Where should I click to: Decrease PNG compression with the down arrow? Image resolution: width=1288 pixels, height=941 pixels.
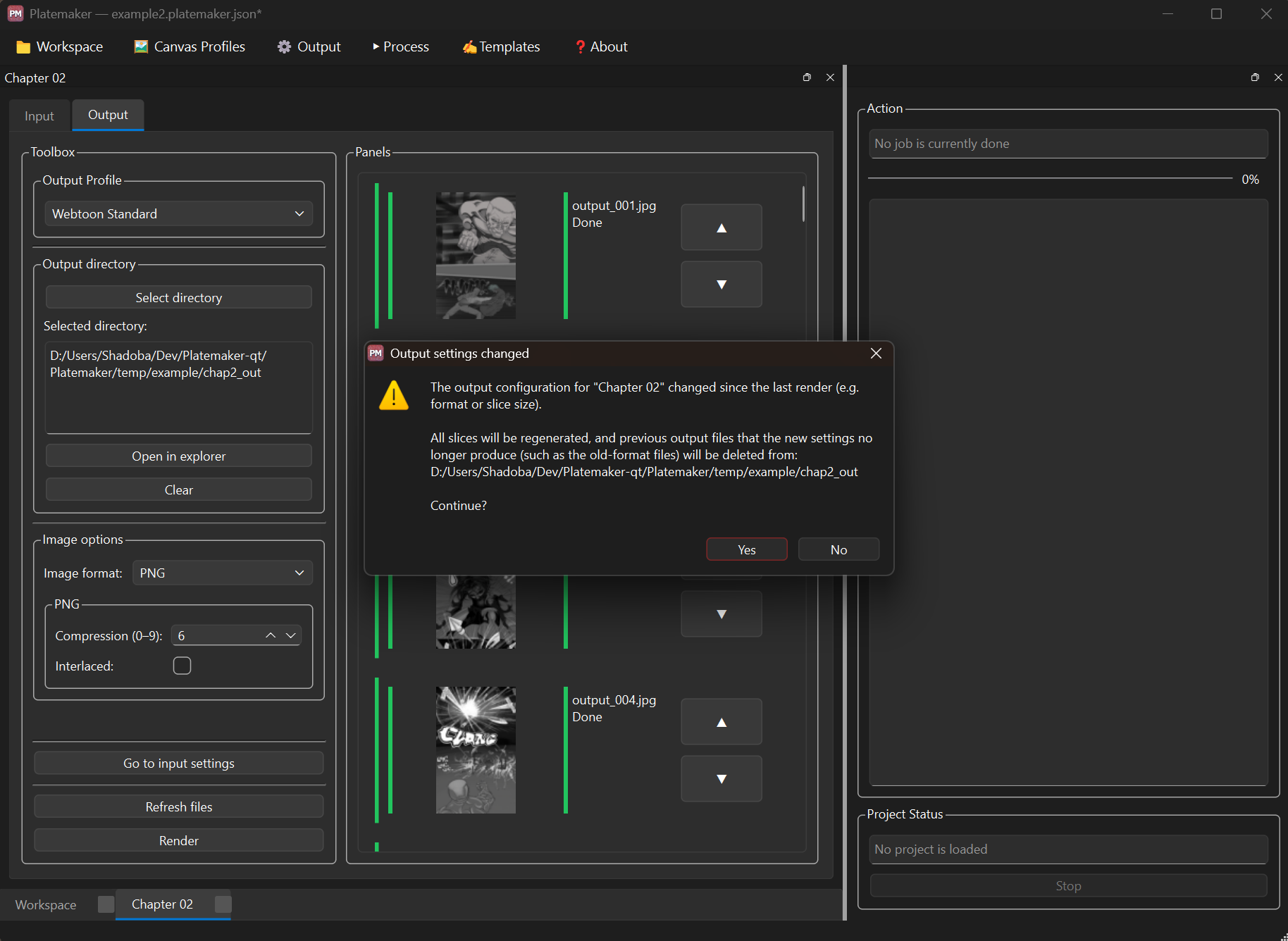tap(291, 635)
